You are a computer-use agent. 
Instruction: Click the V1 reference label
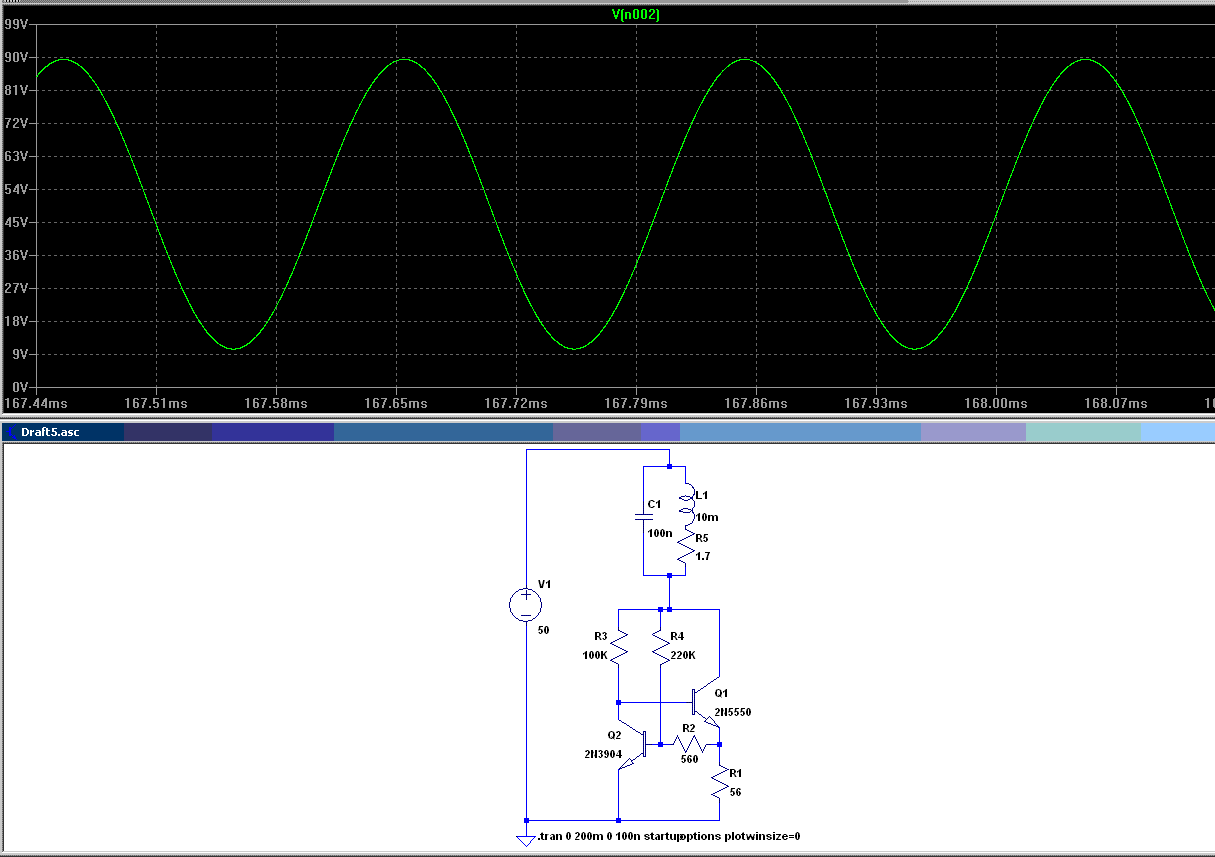pyautogui.click(x=544, y=583)
